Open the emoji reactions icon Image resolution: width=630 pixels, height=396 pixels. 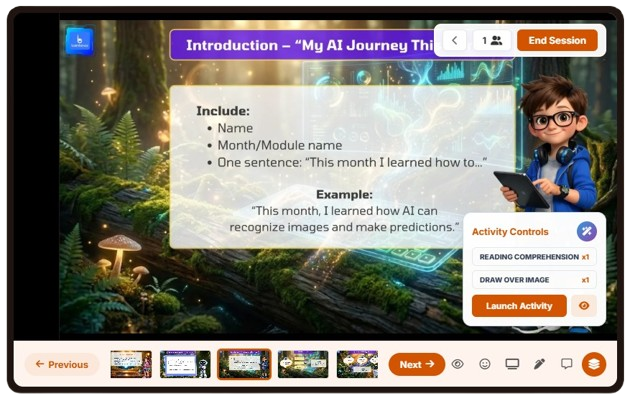click(x=485, y=364)
